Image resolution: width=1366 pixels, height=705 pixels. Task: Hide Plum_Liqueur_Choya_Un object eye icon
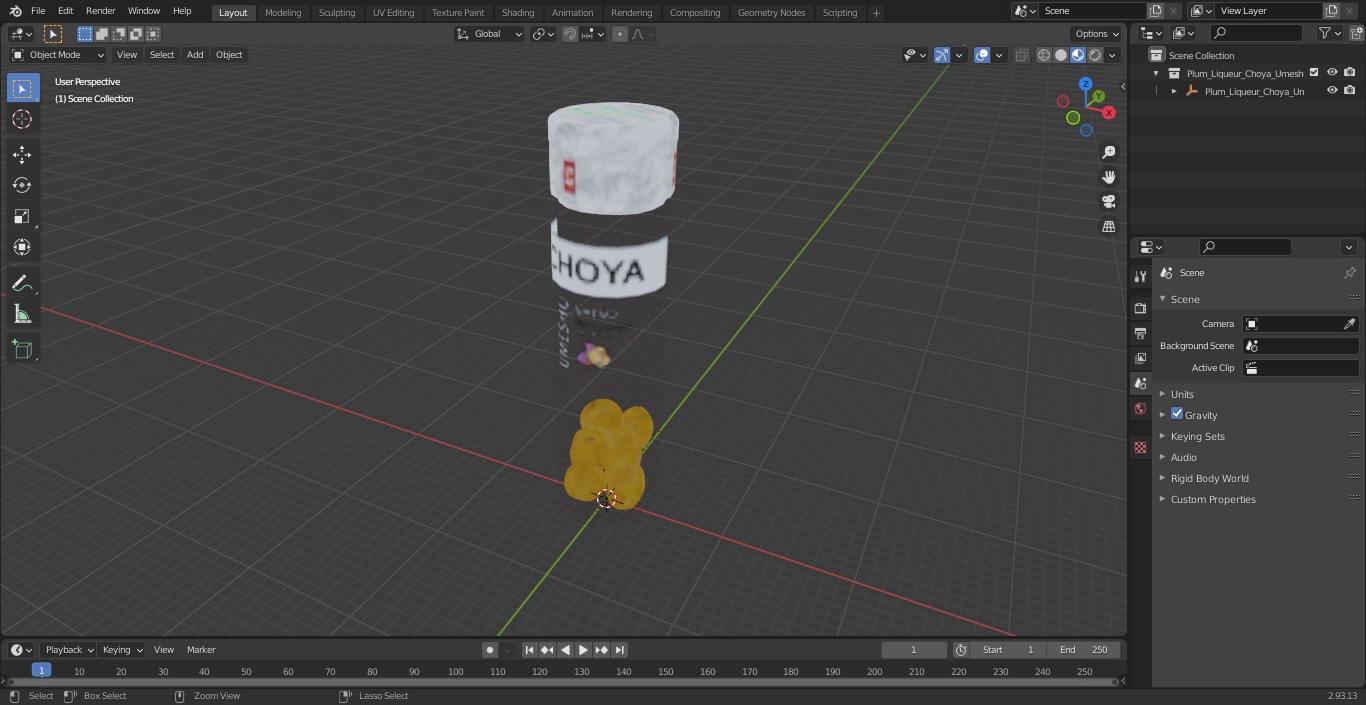click(1332, 91)
